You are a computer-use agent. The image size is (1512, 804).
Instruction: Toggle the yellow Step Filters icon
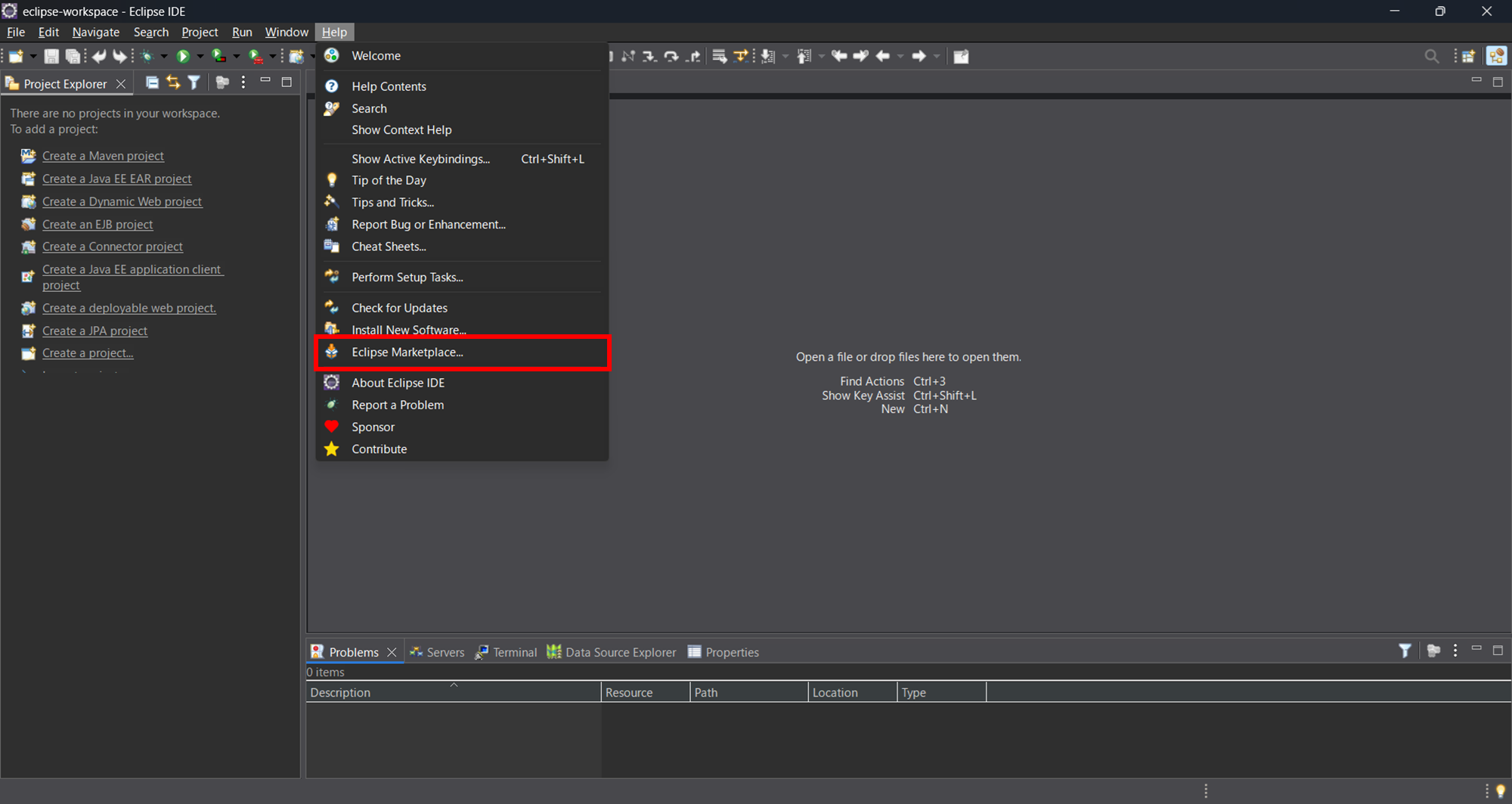741,56
